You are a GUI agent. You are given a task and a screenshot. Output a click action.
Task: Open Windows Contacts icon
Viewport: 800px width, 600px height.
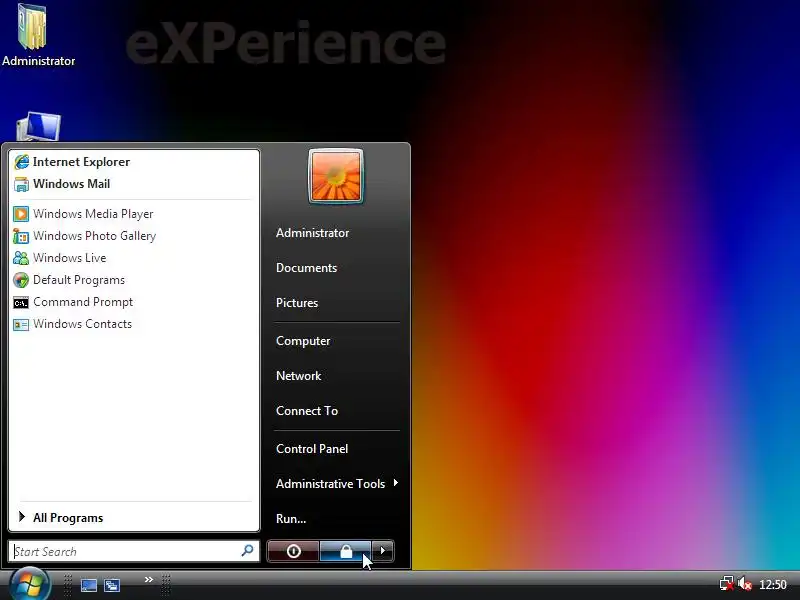tap(21, 324)
